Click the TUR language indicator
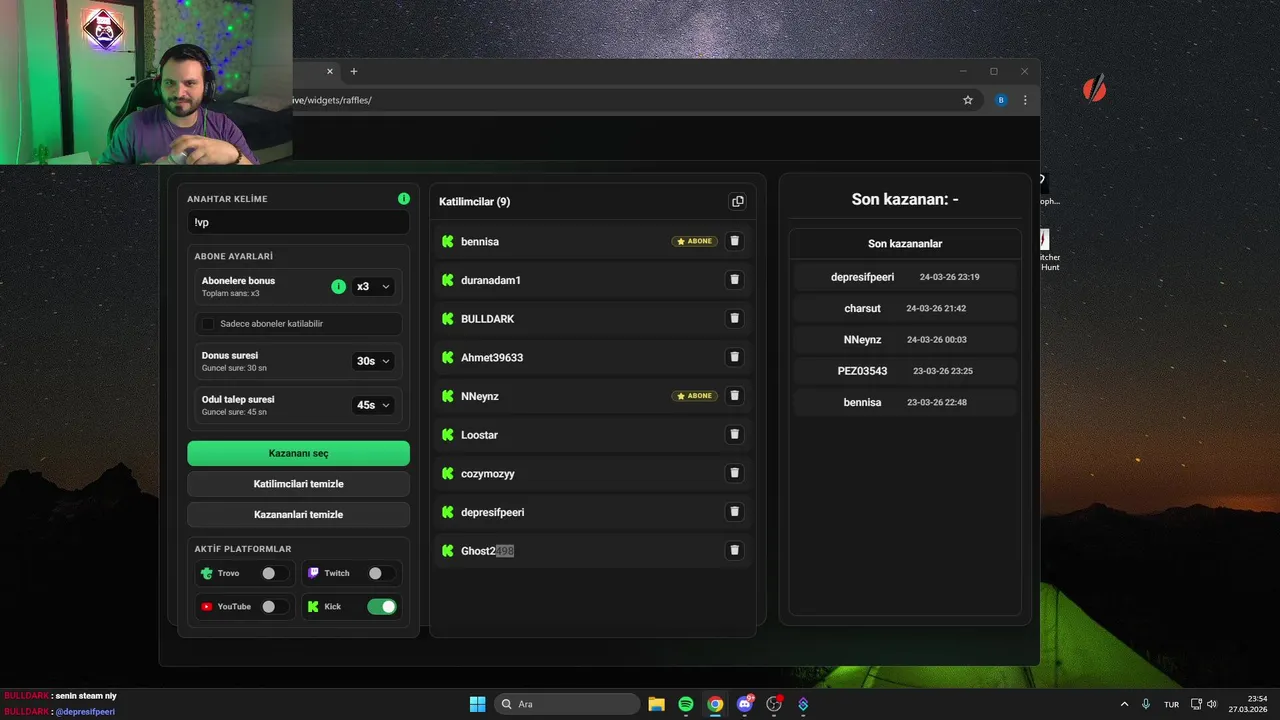 pos(1171,705)
